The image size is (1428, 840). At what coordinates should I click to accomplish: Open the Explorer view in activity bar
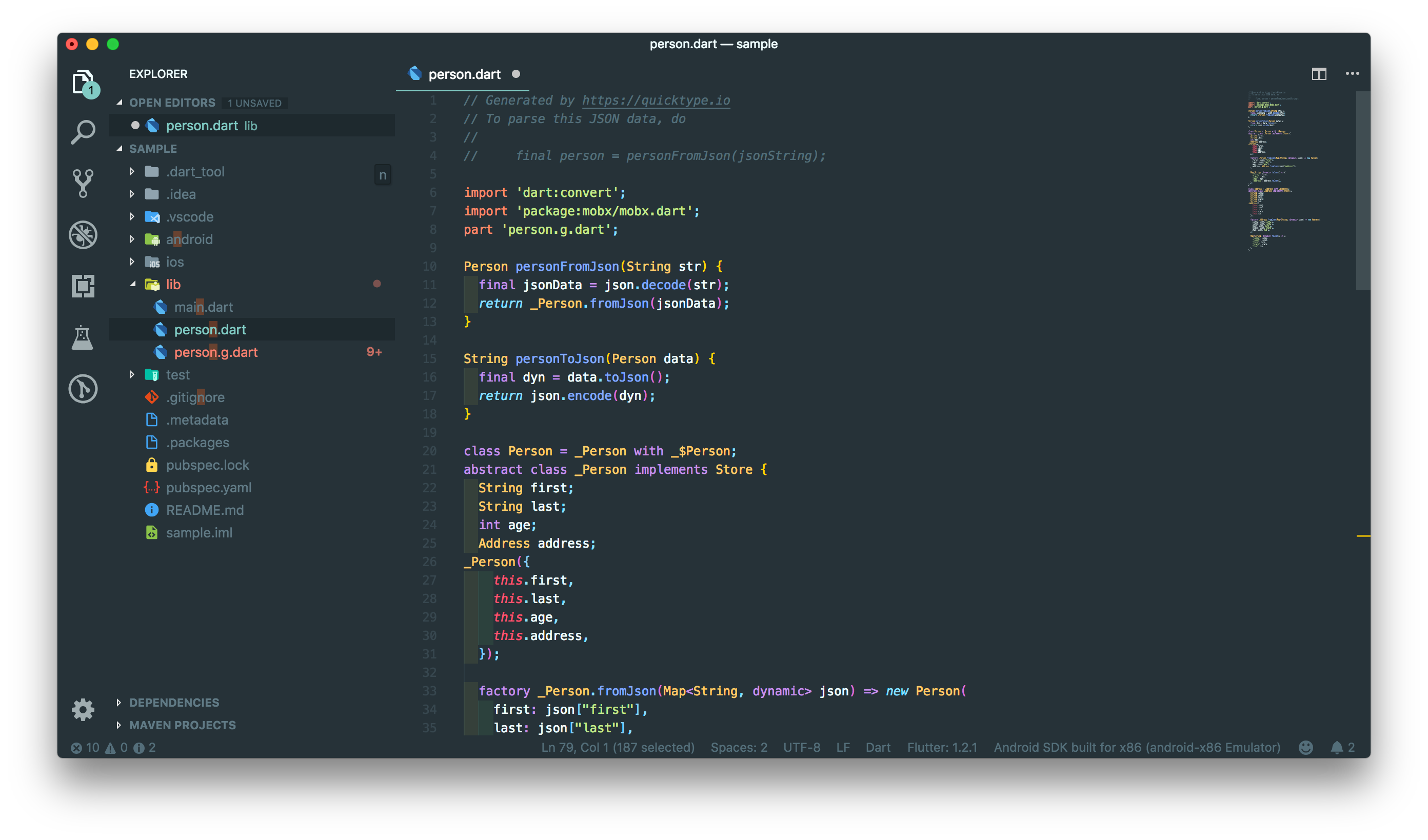pos(83,83)
